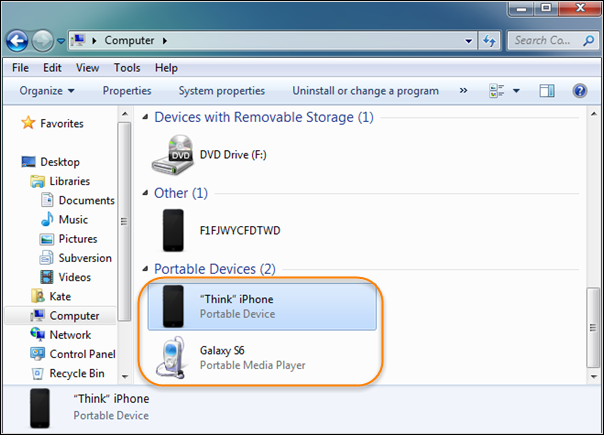604x435 pixels.
Task: Click the Subversion library icon
Action: (x=47, y=258)
